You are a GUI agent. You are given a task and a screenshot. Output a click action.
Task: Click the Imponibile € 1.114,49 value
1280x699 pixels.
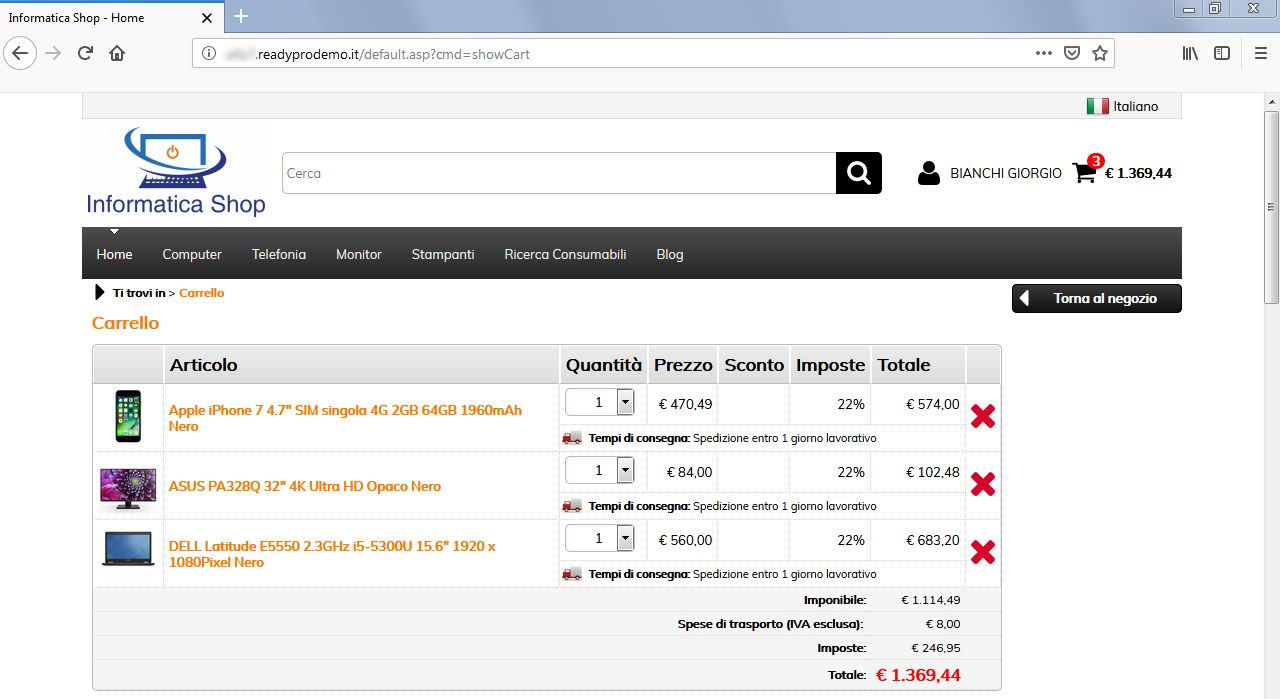pyautogui.click(x=931, y=600)
